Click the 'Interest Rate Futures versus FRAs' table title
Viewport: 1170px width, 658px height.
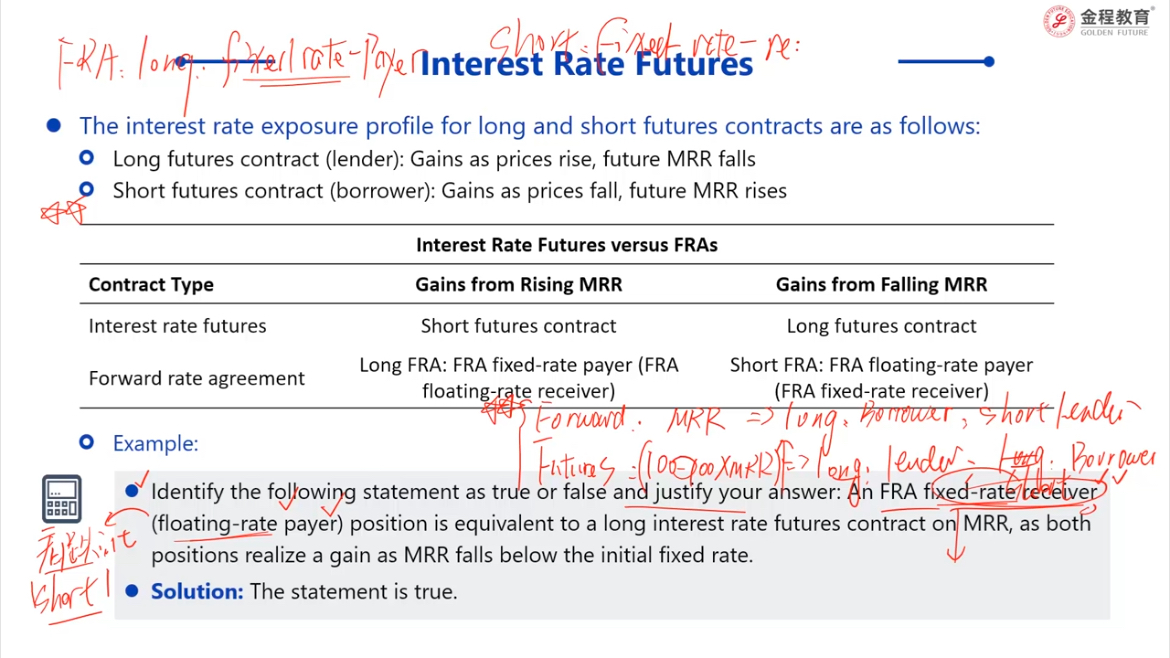click(566, 245)
